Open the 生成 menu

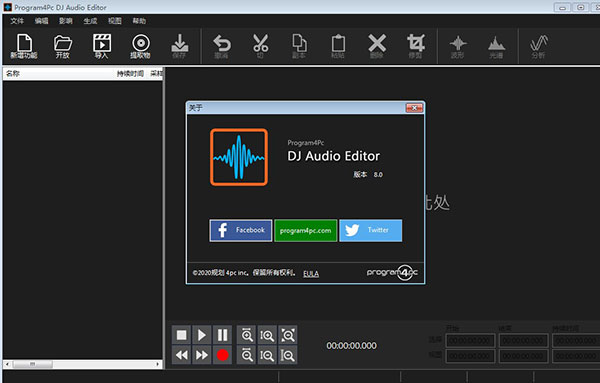coord(90,21)
